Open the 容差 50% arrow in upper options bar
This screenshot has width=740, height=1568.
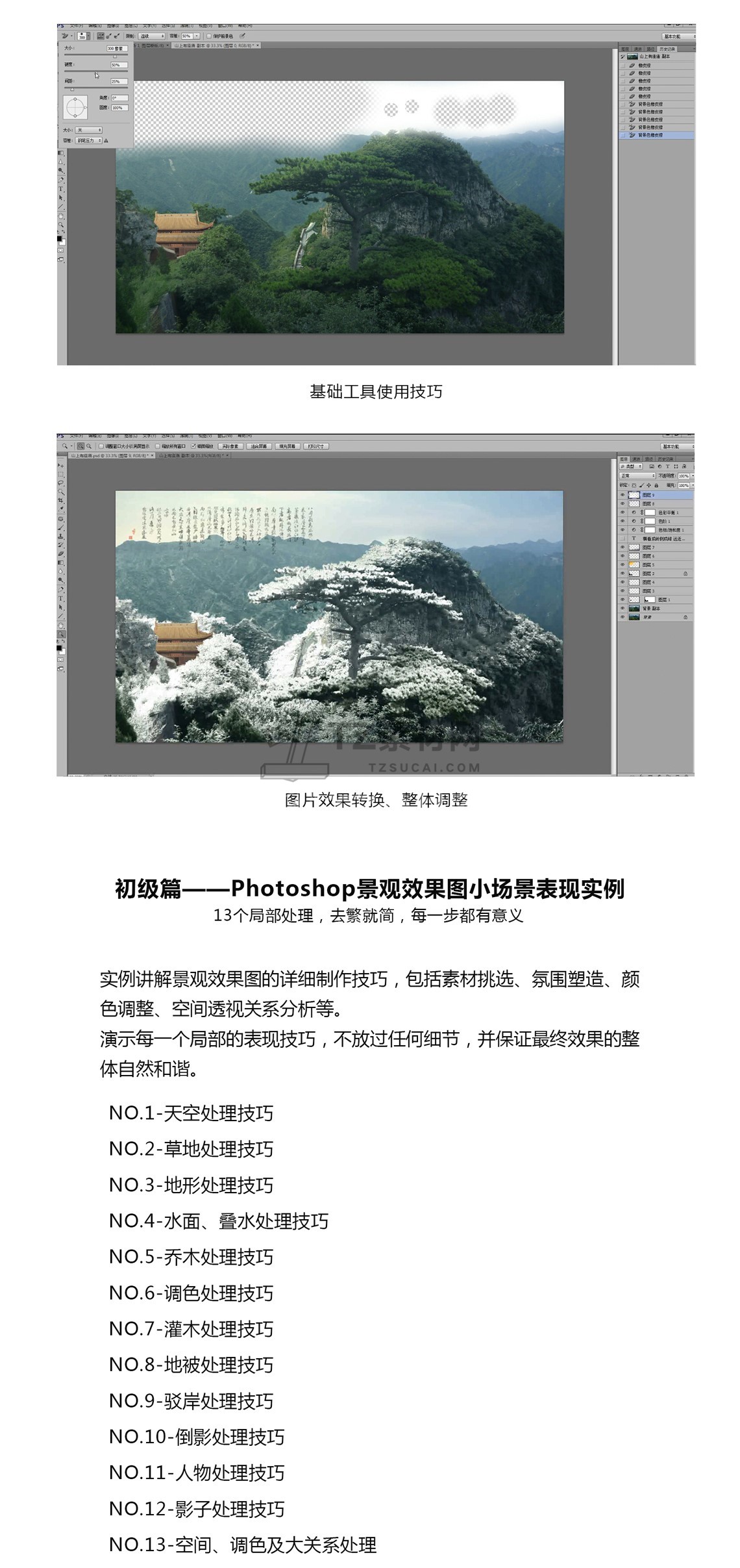coord(197,36)
